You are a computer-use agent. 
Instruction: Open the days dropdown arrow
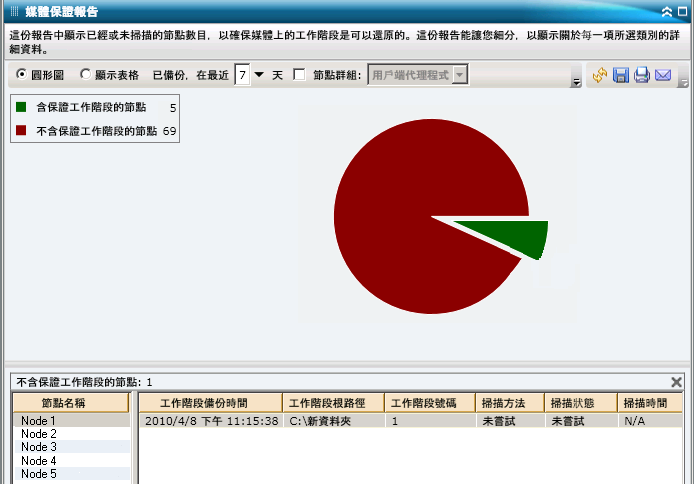[x=259, y=74]
